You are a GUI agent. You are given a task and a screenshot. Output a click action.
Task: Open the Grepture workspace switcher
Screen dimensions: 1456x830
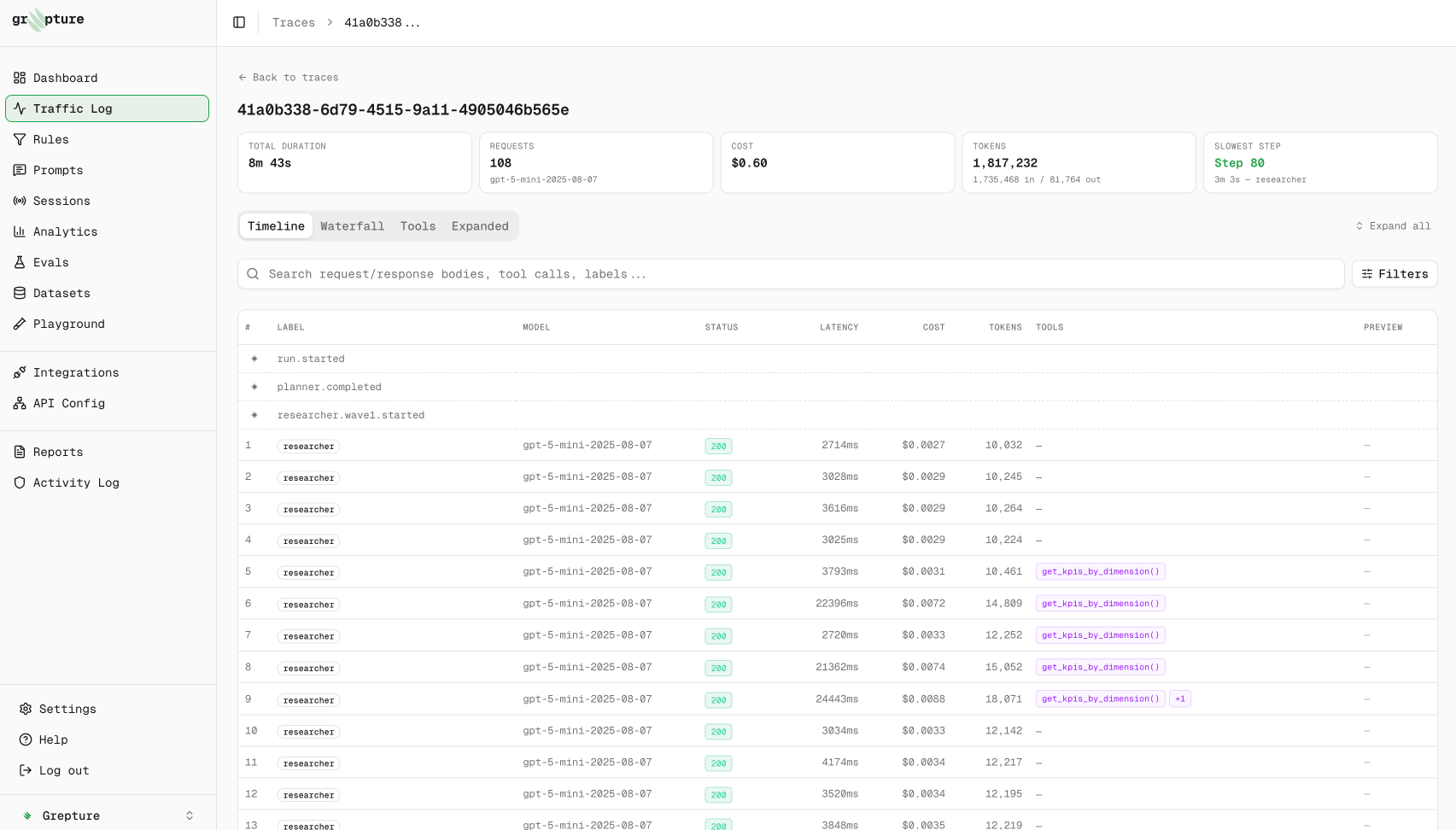[x=108, y=815]
